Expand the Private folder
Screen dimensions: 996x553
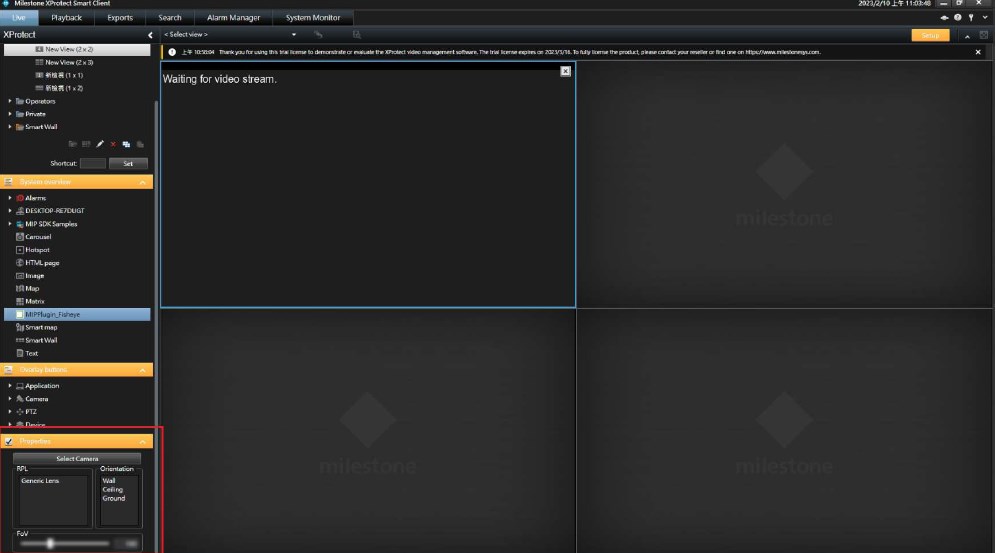pyautogui.click(x=10, y=114)
